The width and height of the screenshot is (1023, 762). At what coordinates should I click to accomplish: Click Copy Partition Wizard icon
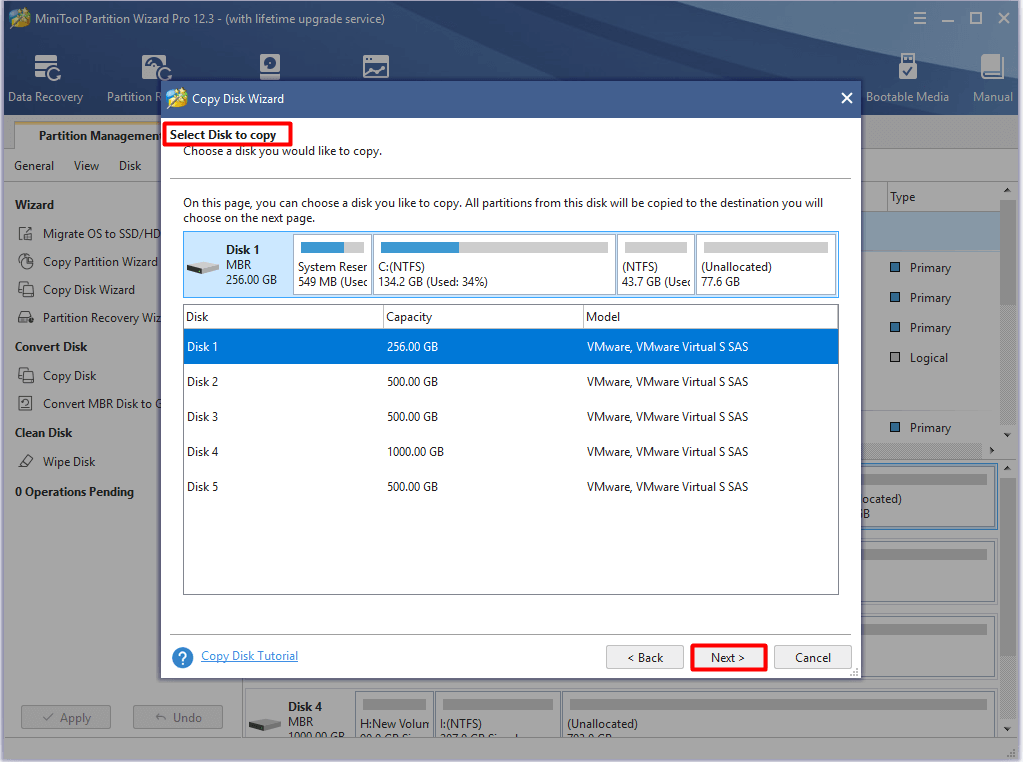click(25, 262)
